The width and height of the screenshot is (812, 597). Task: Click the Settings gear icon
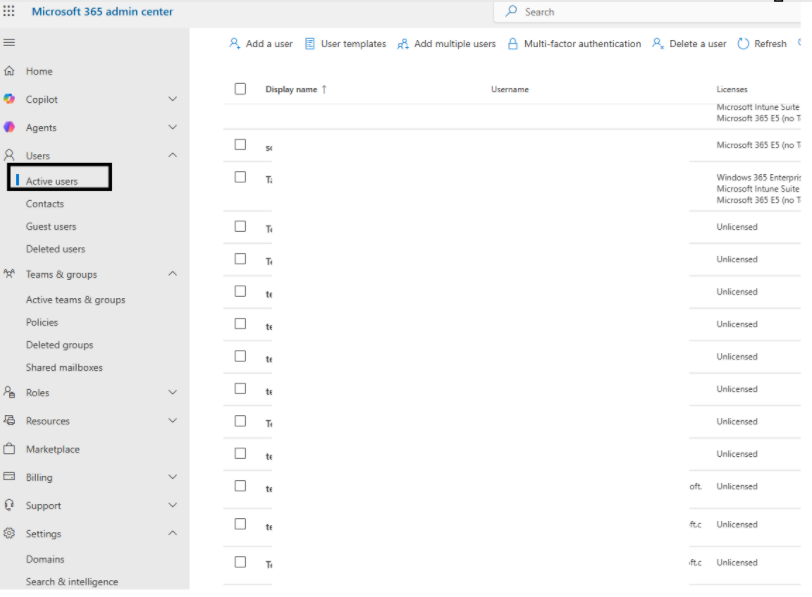[x=9, y=533]
